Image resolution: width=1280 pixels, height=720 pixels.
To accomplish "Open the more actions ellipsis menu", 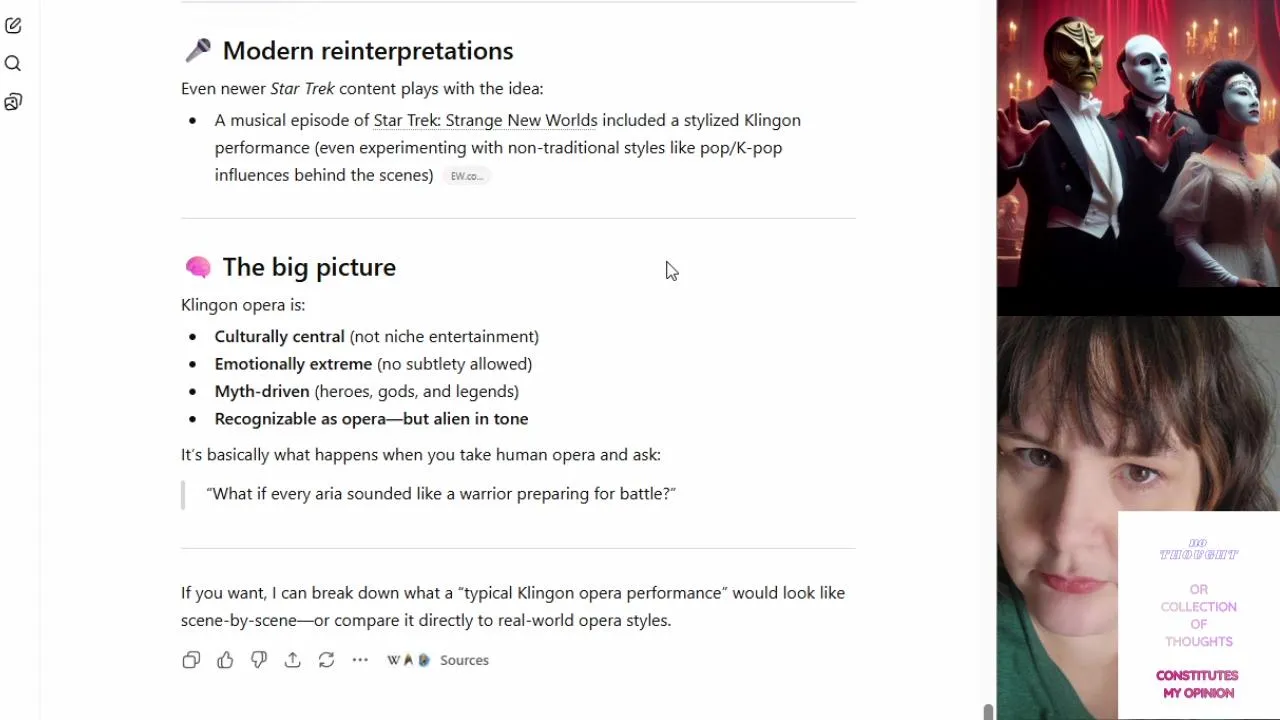I will point(360,660).
